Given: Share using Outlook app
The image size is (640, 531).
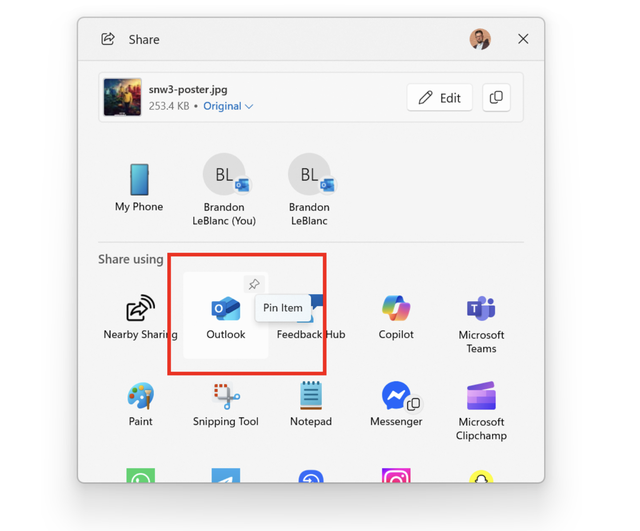Looking at the screenshot, I should pyautogui.click(x=226, y=317).
